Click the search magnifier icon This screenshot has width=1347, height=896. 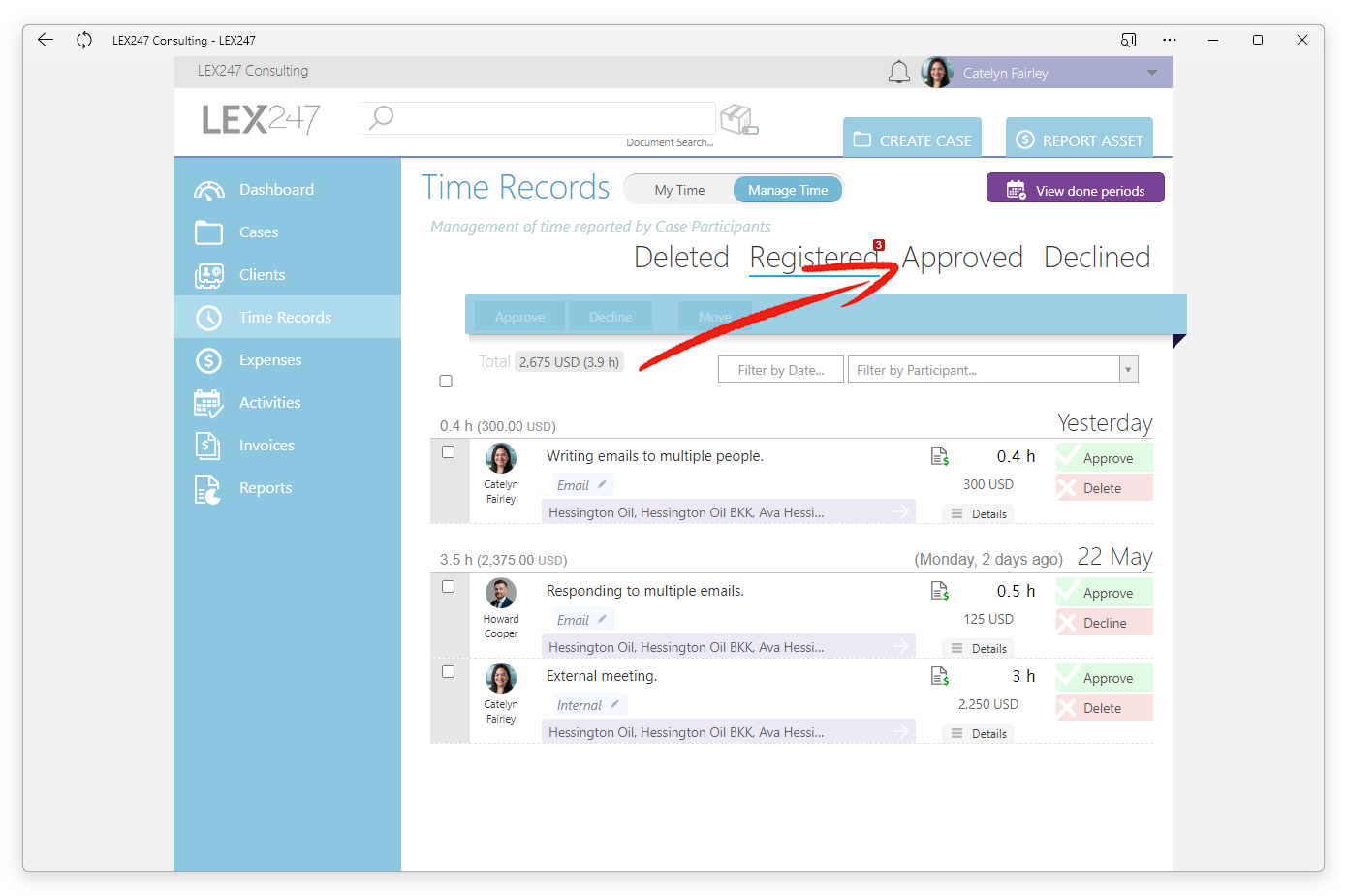[382, 117]
